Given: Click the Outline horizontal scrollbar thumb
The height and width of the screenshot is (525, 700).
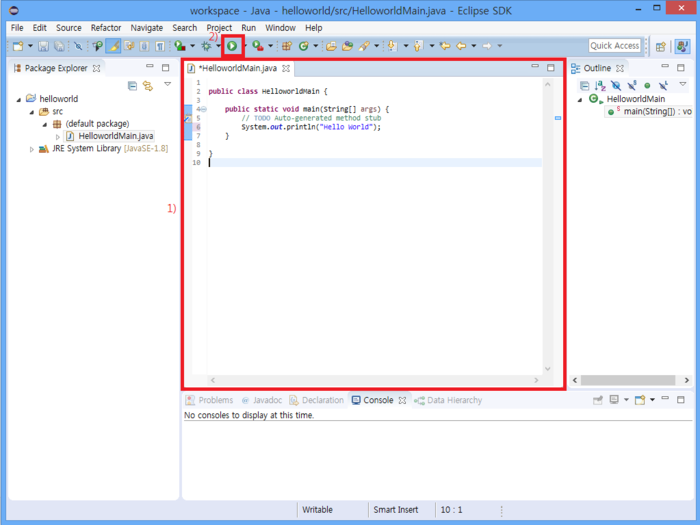Looking at the screenshot, I should coord(628,380).
